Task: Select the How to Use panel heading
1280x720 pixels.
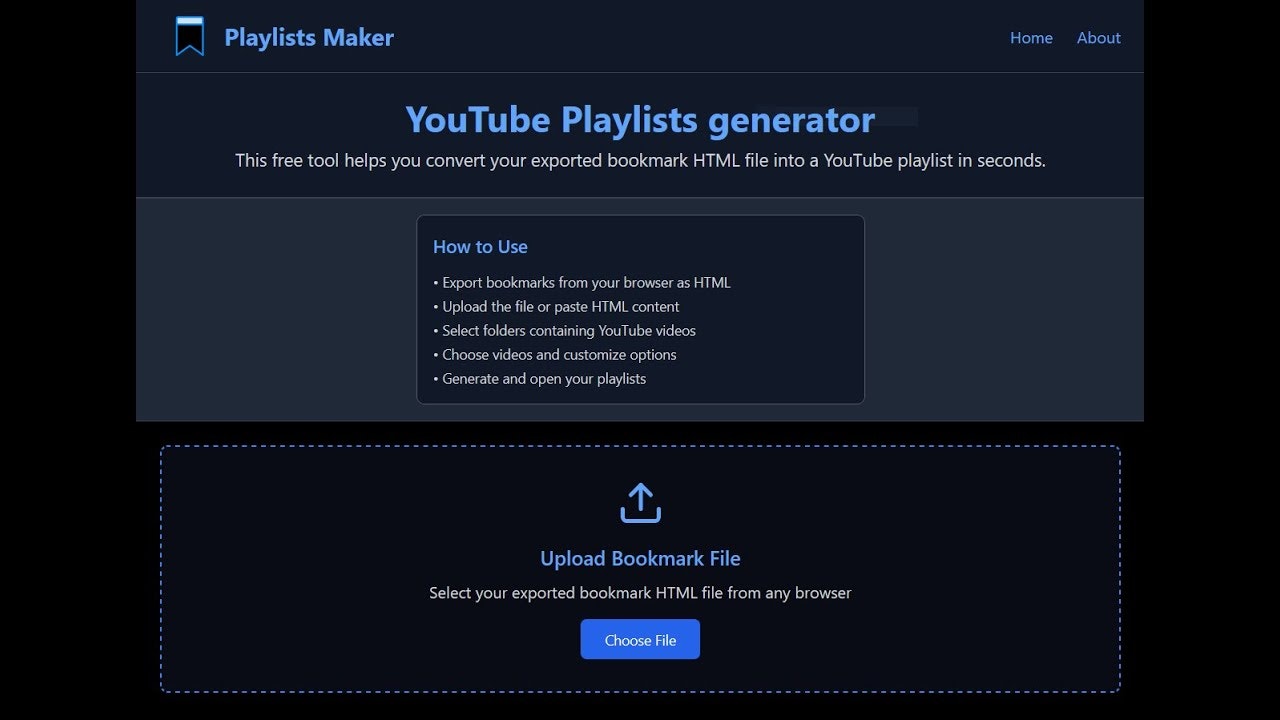Action: coord(480,246)
